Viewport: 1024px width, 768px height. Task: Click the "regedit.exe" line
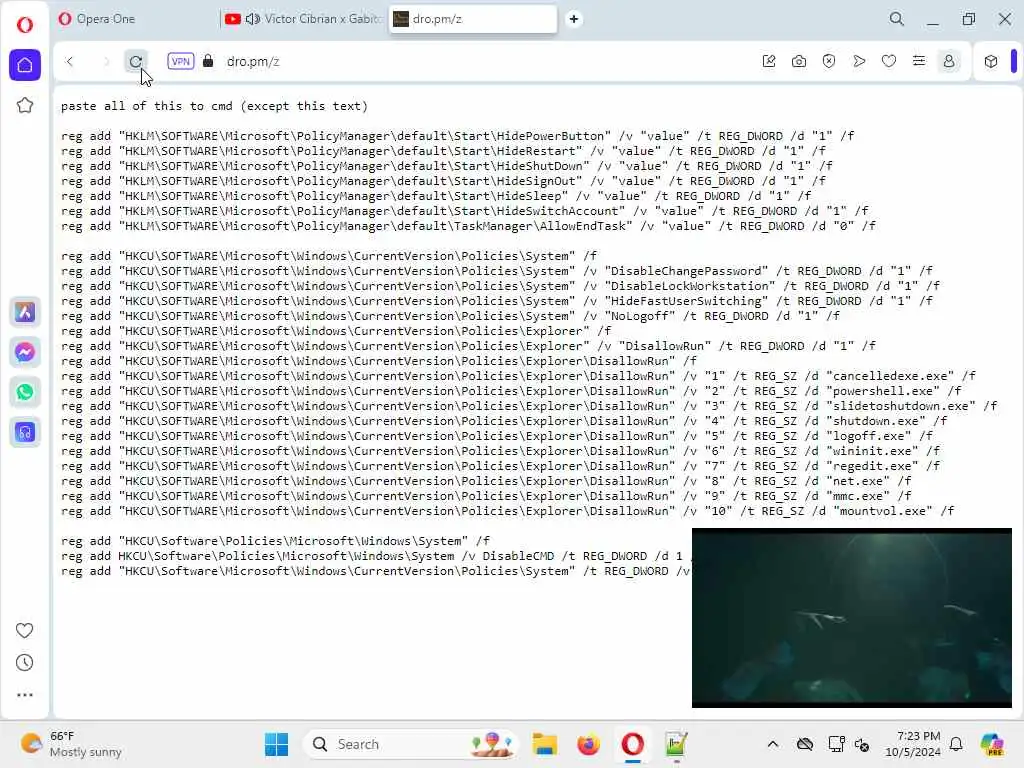click(500, 466)
